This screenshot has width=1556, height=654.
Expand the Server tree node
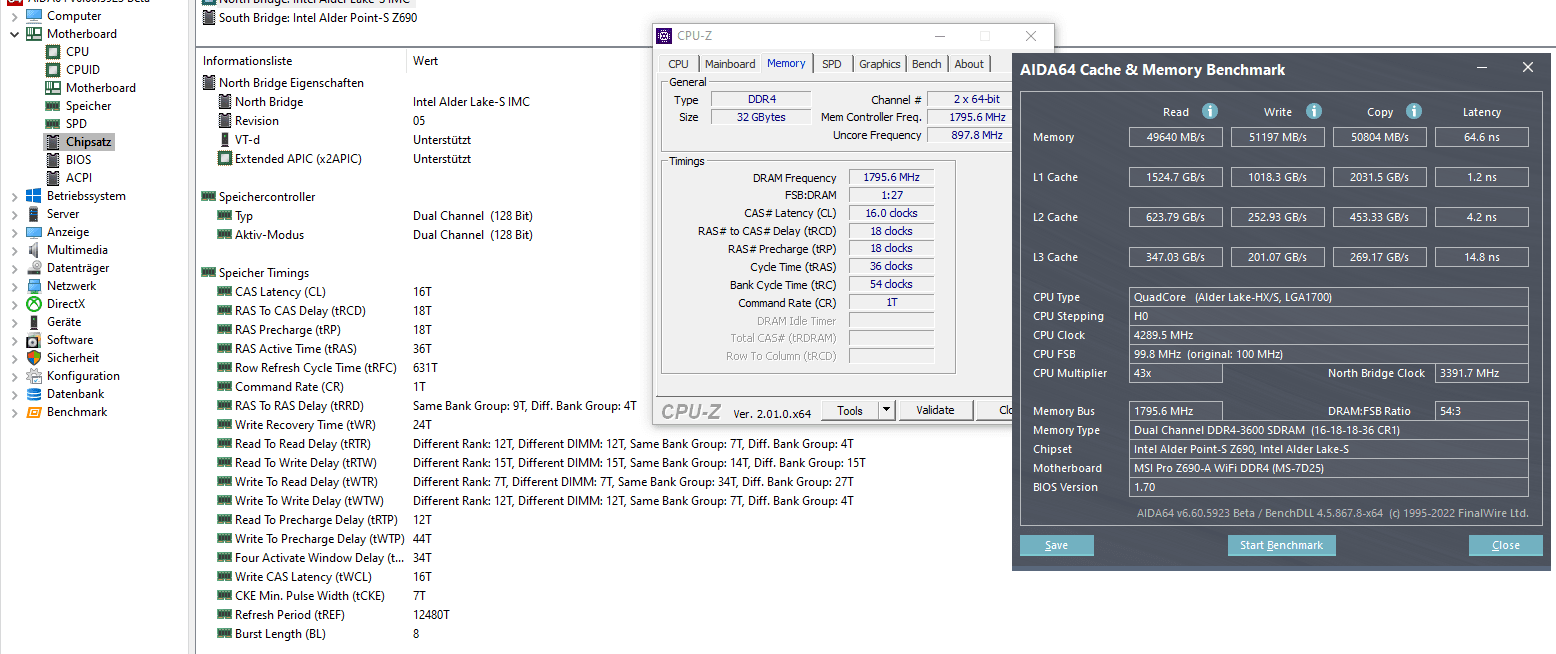pos(14,214)
